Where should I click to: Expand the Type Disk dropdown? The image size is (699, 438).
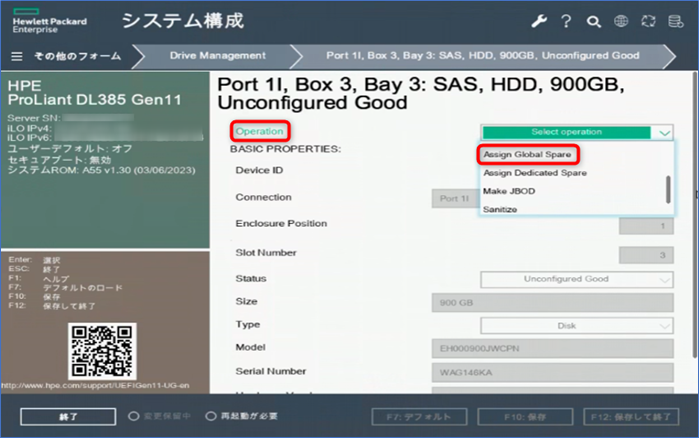click(577, 326)
